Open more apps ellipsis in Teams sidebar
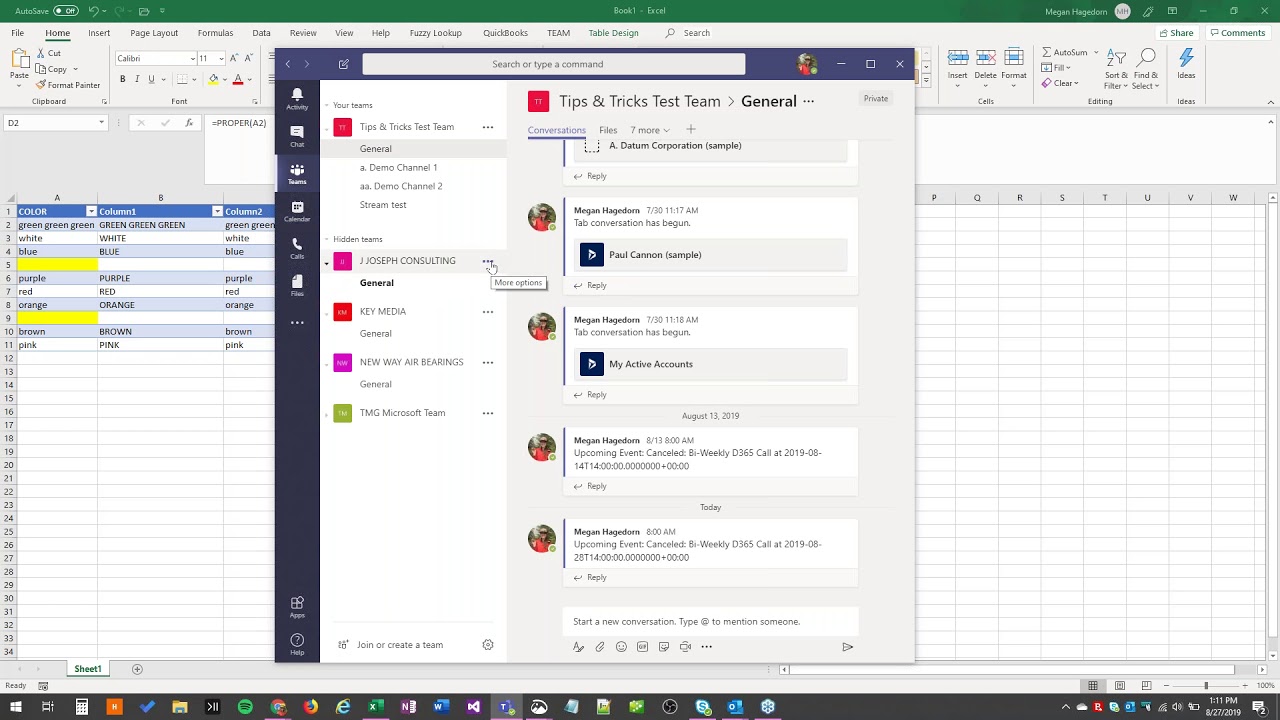This screenshot has height=720, width=1280. pos(297,323)
